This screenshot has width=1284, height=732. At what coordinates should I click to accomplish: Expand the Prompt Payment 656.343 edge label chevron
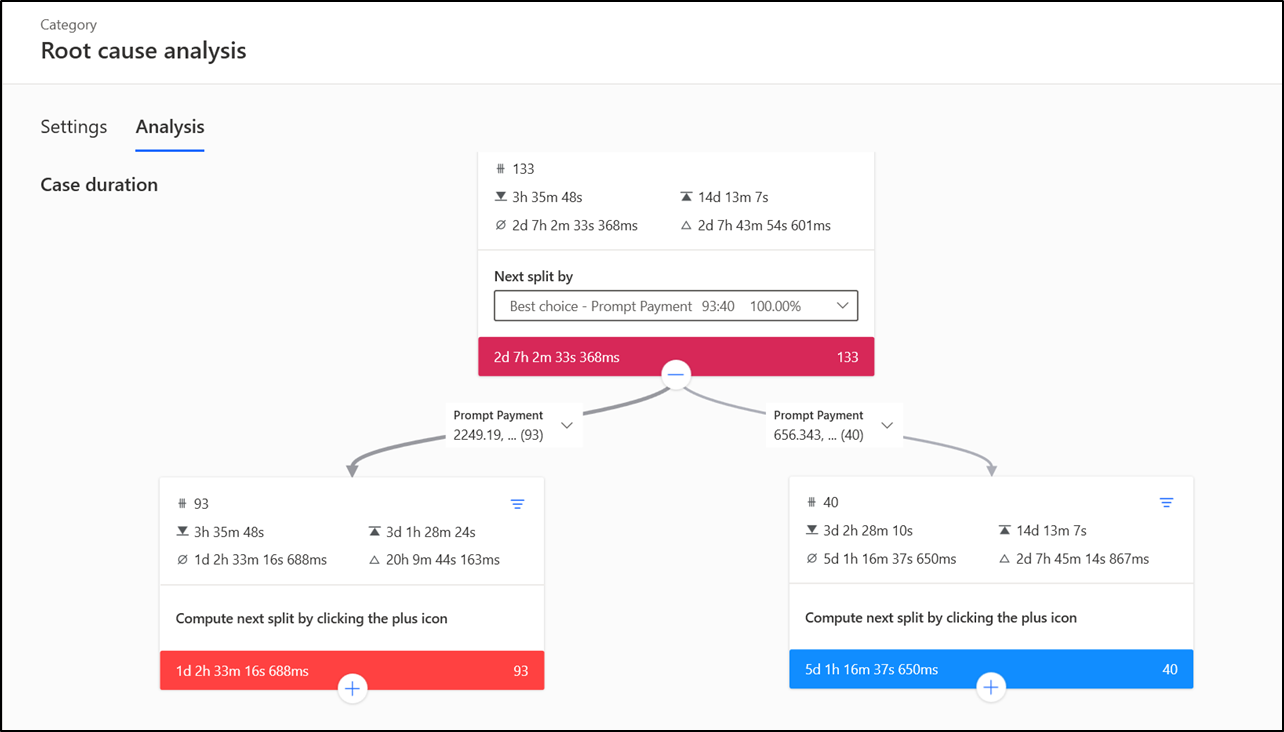pyautogui.click(x=886, y=424)
